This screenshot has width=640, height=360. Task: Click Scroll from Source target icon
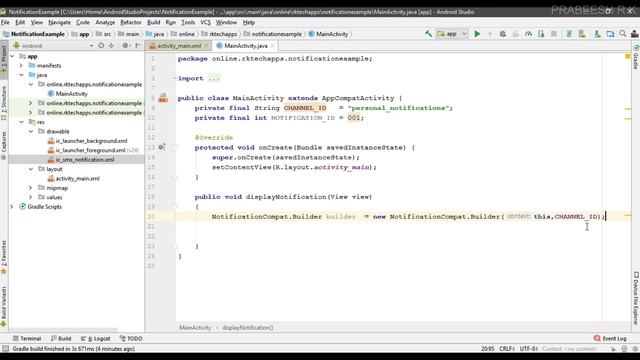[x=101, y=46]
